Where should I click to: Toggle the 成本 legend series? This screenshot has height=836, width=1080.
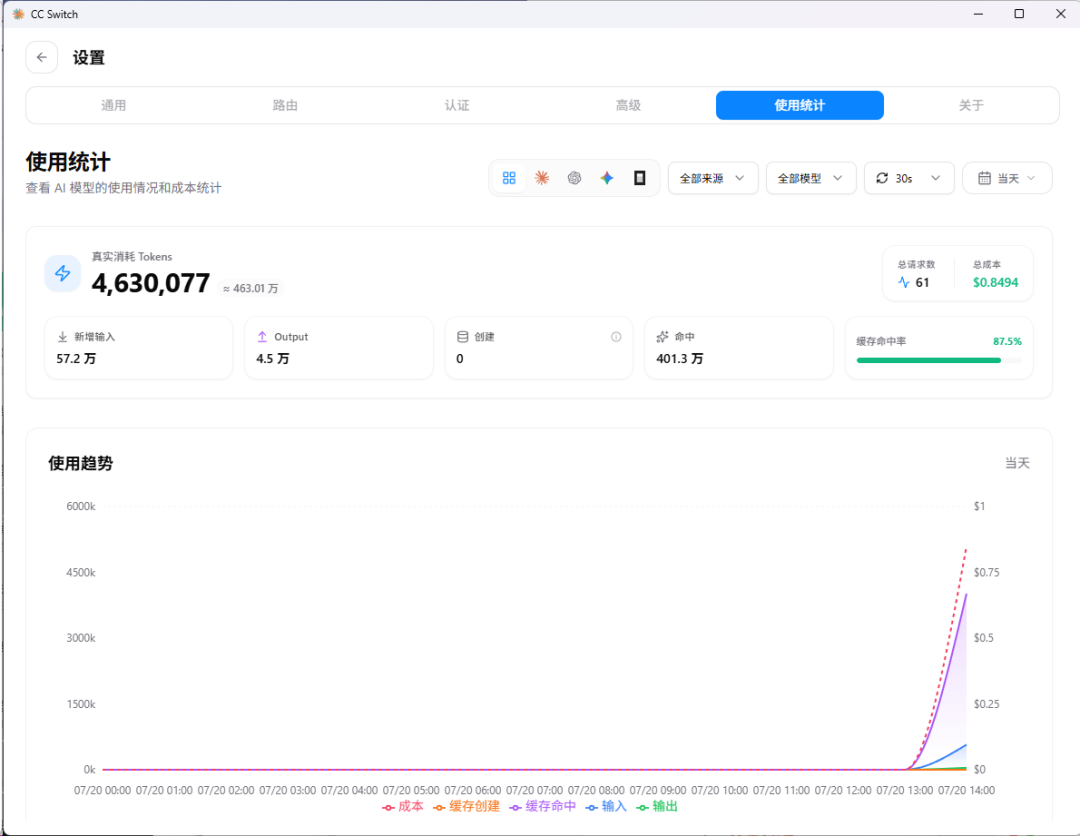pyautogui.click(x=403, y=806)
